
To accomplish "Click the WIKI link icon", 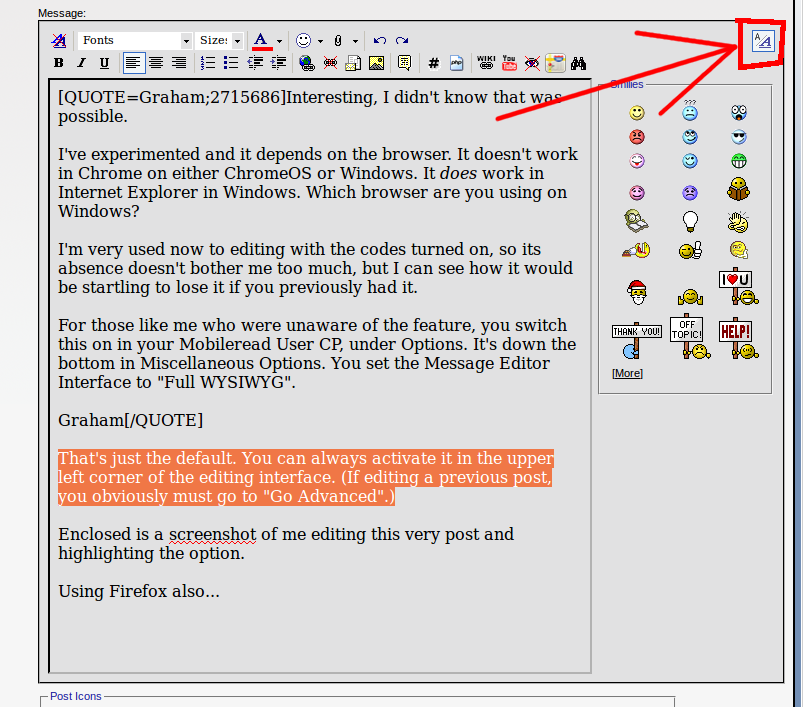I will pos(485,62).
